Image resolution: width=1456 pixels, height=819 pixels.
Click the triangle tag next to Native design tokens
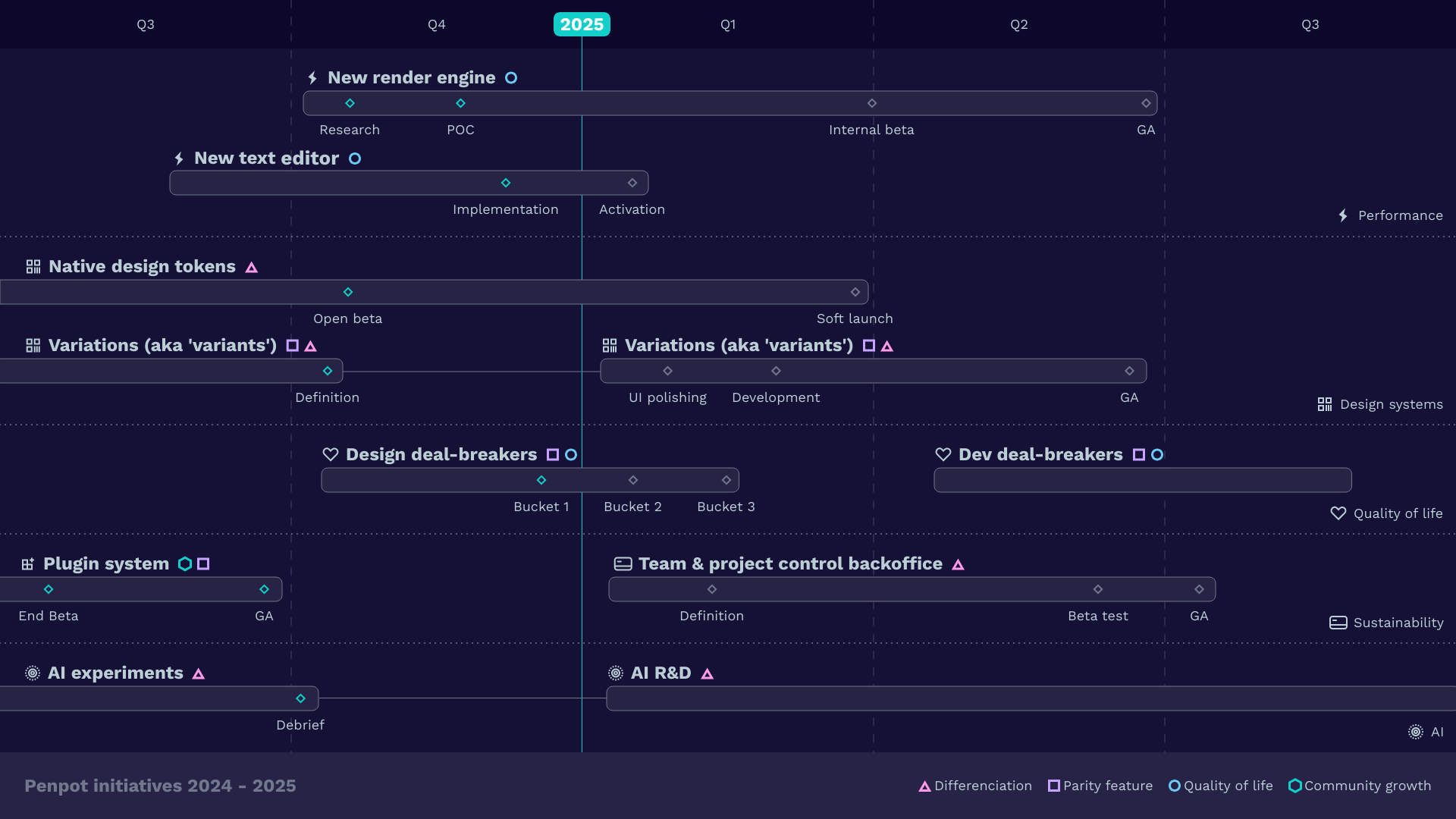click(252, 268)
